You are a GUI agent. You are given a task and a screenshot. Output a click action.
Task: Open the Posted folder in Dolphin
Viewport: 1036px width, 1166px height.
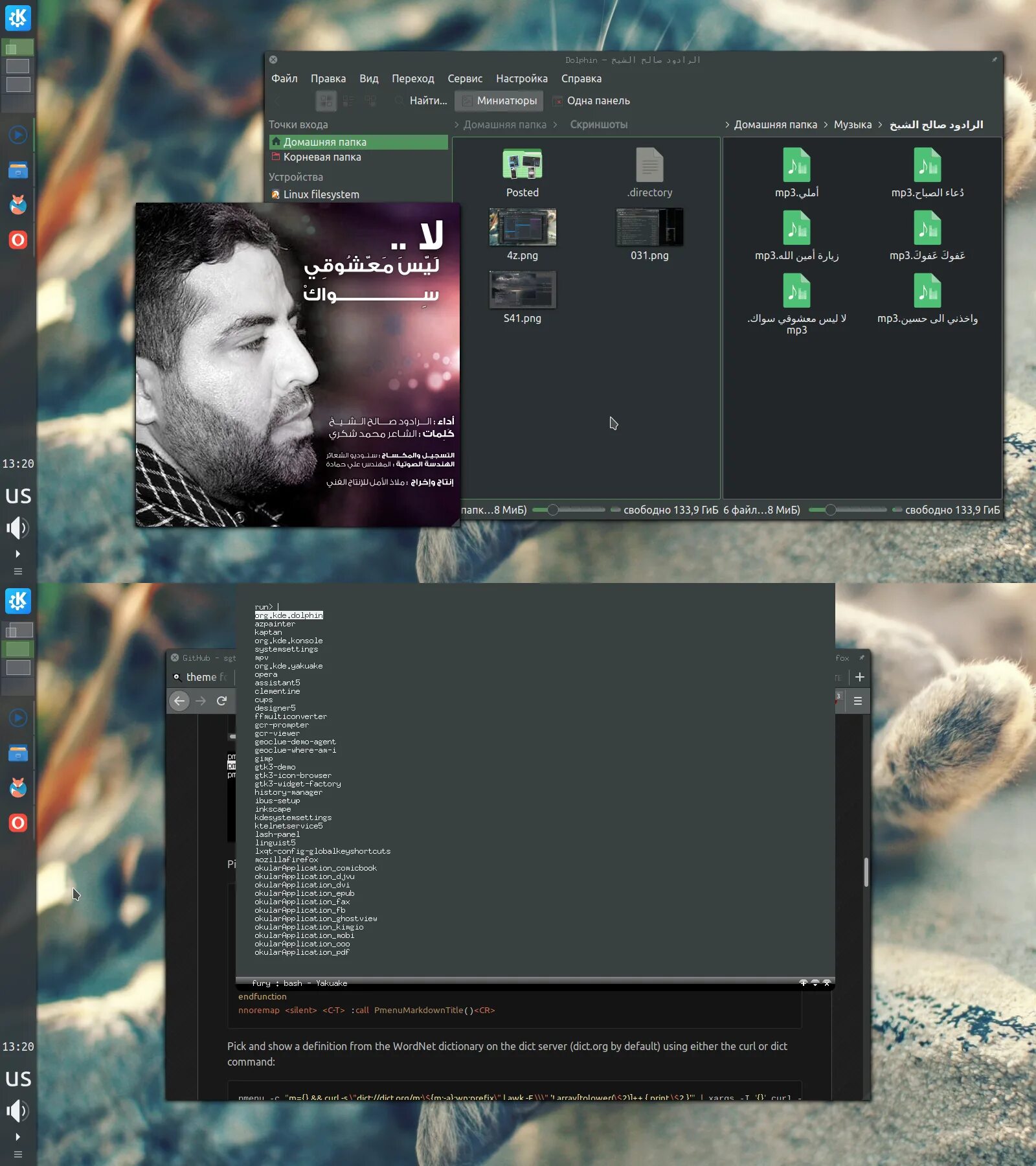522,172
